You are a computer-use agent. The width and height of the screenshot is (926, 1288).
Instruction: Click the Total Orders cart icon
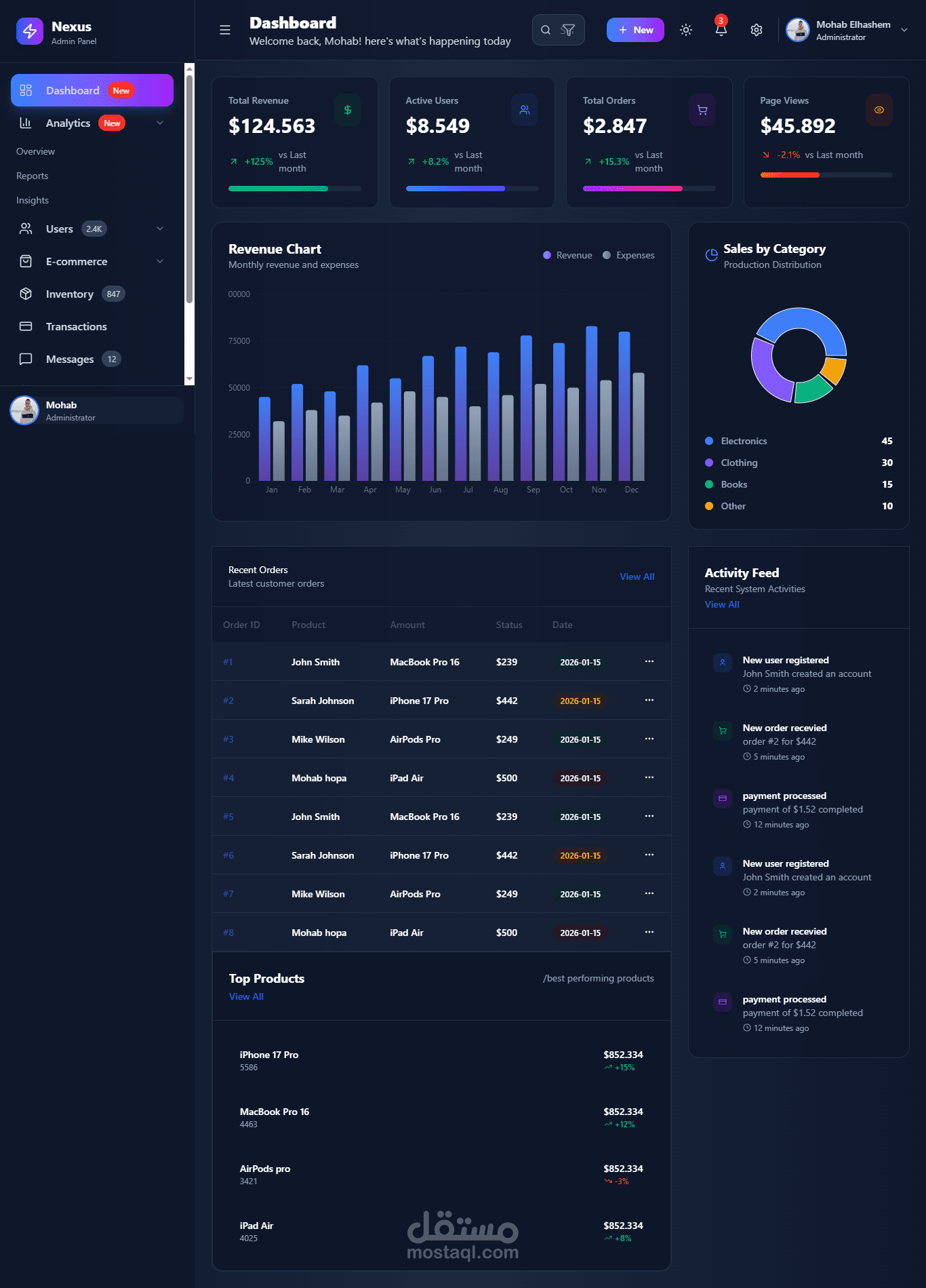702,110
